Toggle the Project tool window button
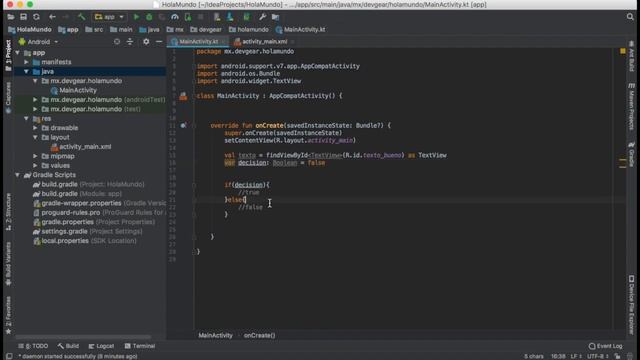The image size is (640, 360). pyautogui.click(x=8, y=56)
